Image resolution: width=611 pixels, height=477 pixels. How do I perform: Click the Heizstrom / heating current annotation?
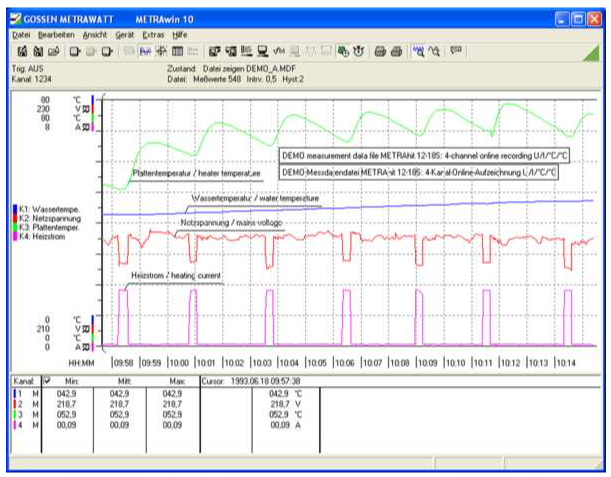click(x=176, y=276)
